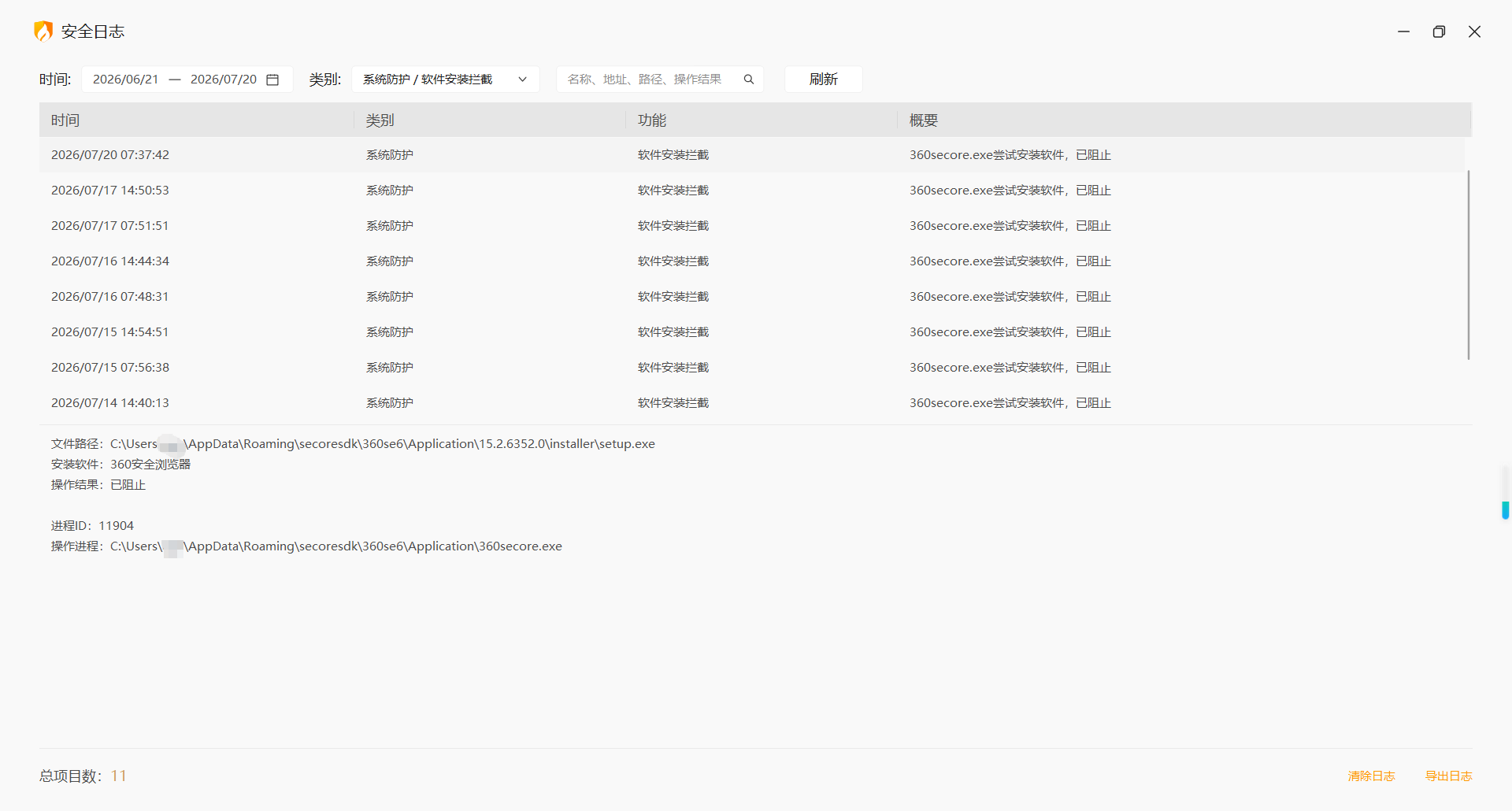Select log row 2026/07/15 07:56:38
1512x811 pixels.
pyautogui.click(x=752, y=368)
